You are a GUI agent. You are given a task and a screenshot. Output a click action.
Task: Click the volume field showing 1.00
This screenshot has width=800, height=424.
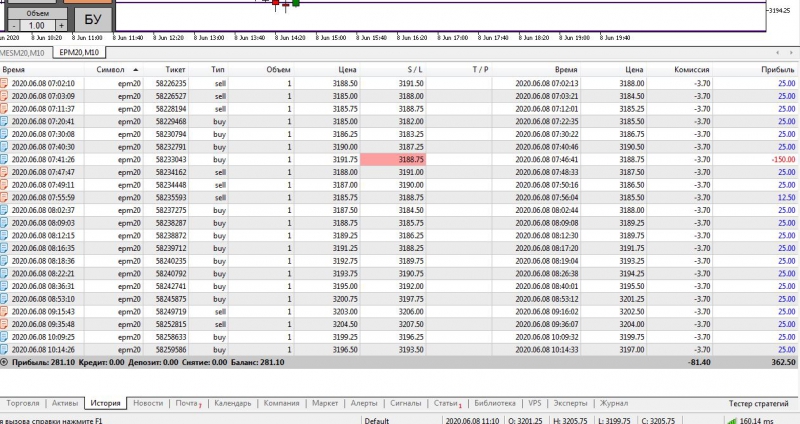click(x=37, y=26)
